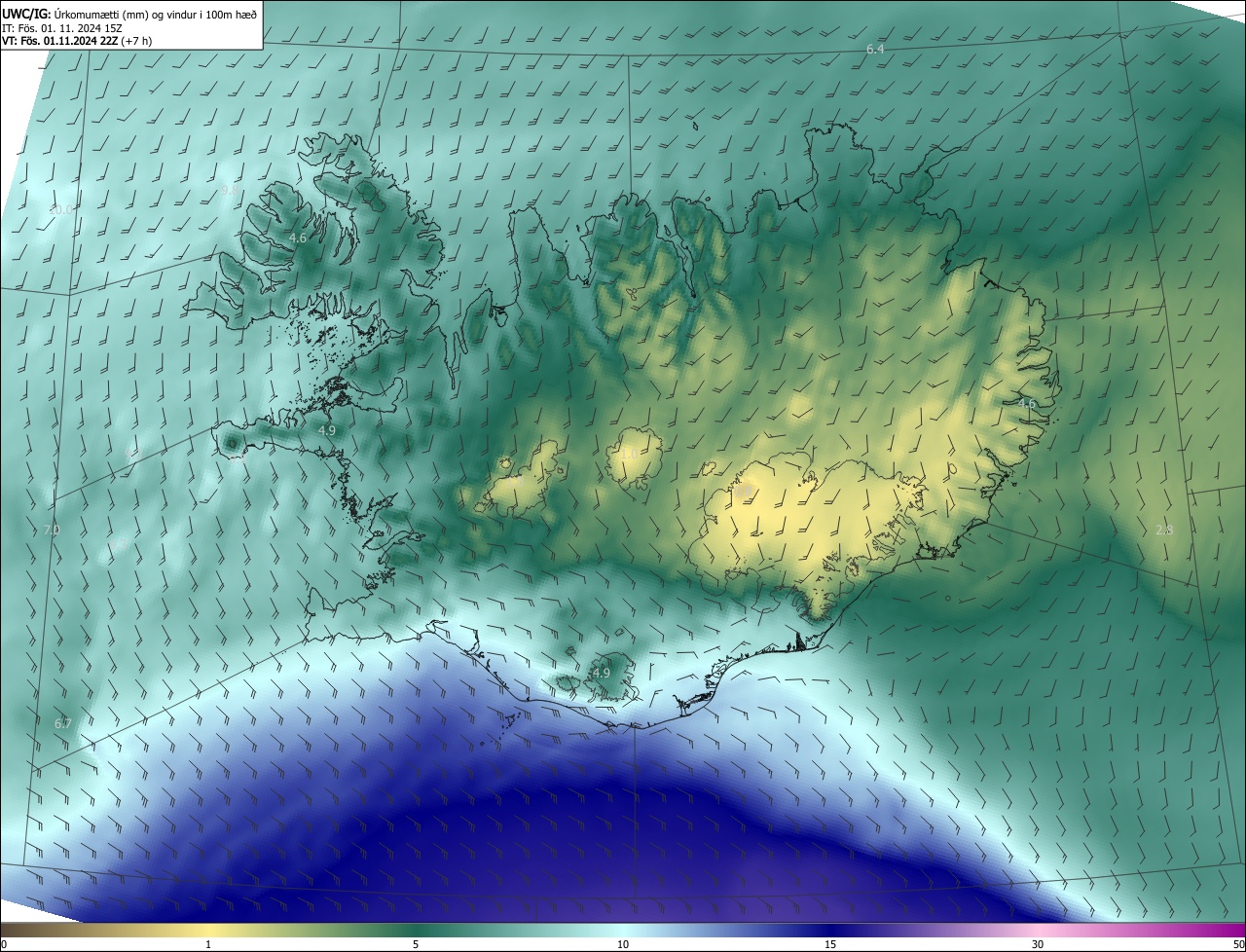Click the '1' tick on the color scale

pos(208,945)
